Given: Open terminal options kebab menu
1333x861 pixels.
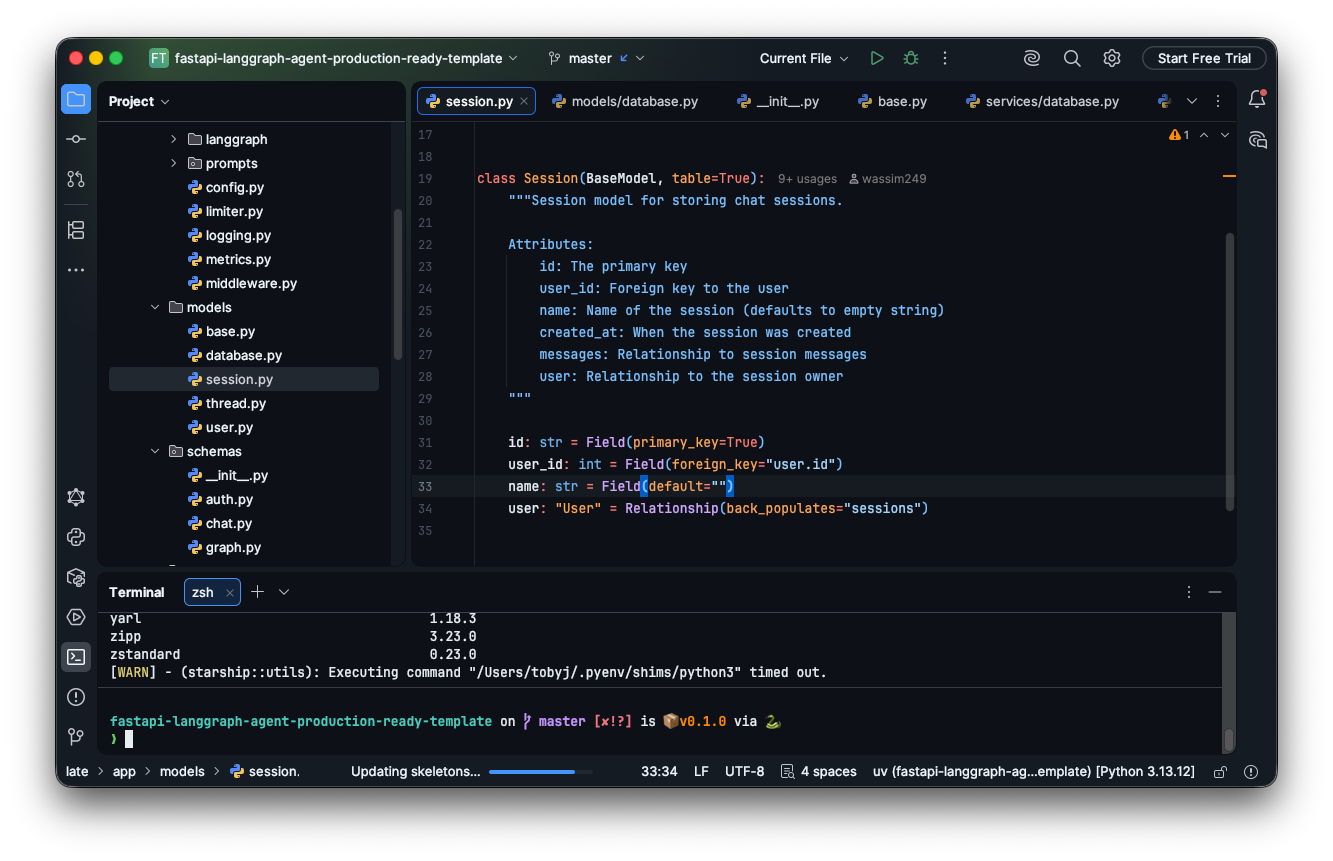Looking at the screenshot, I should point(1189,592).
